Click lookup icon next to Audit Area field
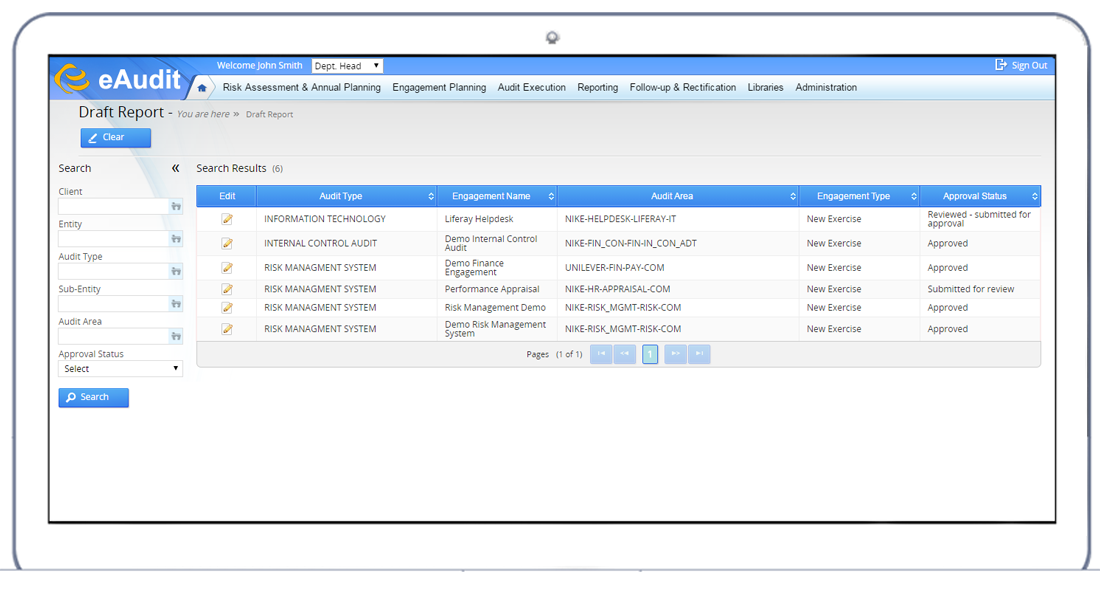The image size is (1100, 600). point(176,337)
